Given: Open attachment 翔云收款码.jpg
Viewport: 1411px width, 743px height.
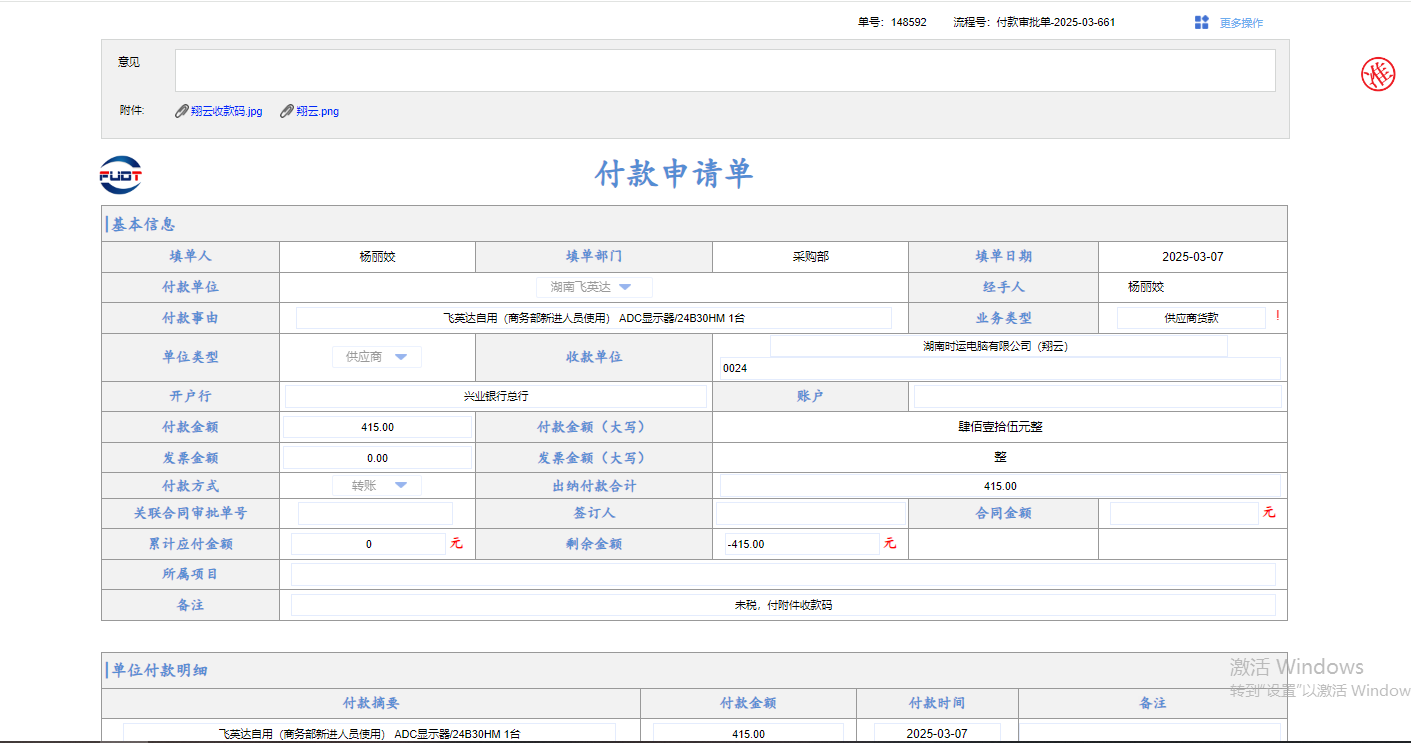Looking at the screenshot, I should [226, 111].
